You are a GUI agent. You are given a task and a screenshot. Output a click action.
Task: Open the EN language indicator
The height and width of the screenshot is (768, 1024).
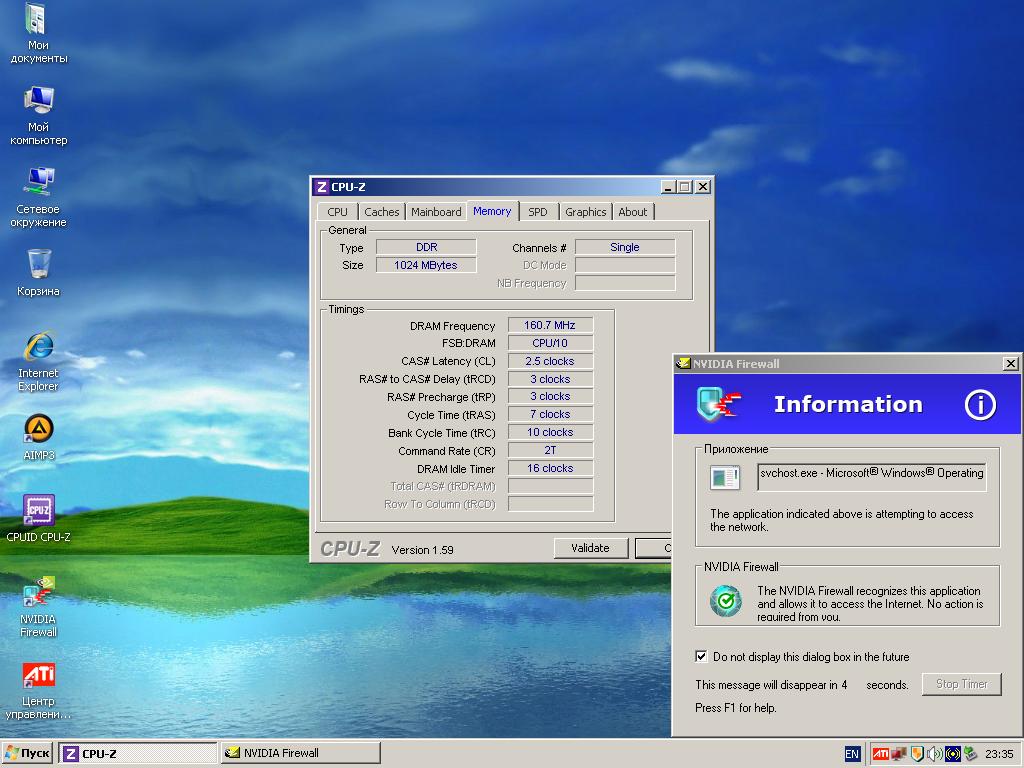tap(852, 754)
